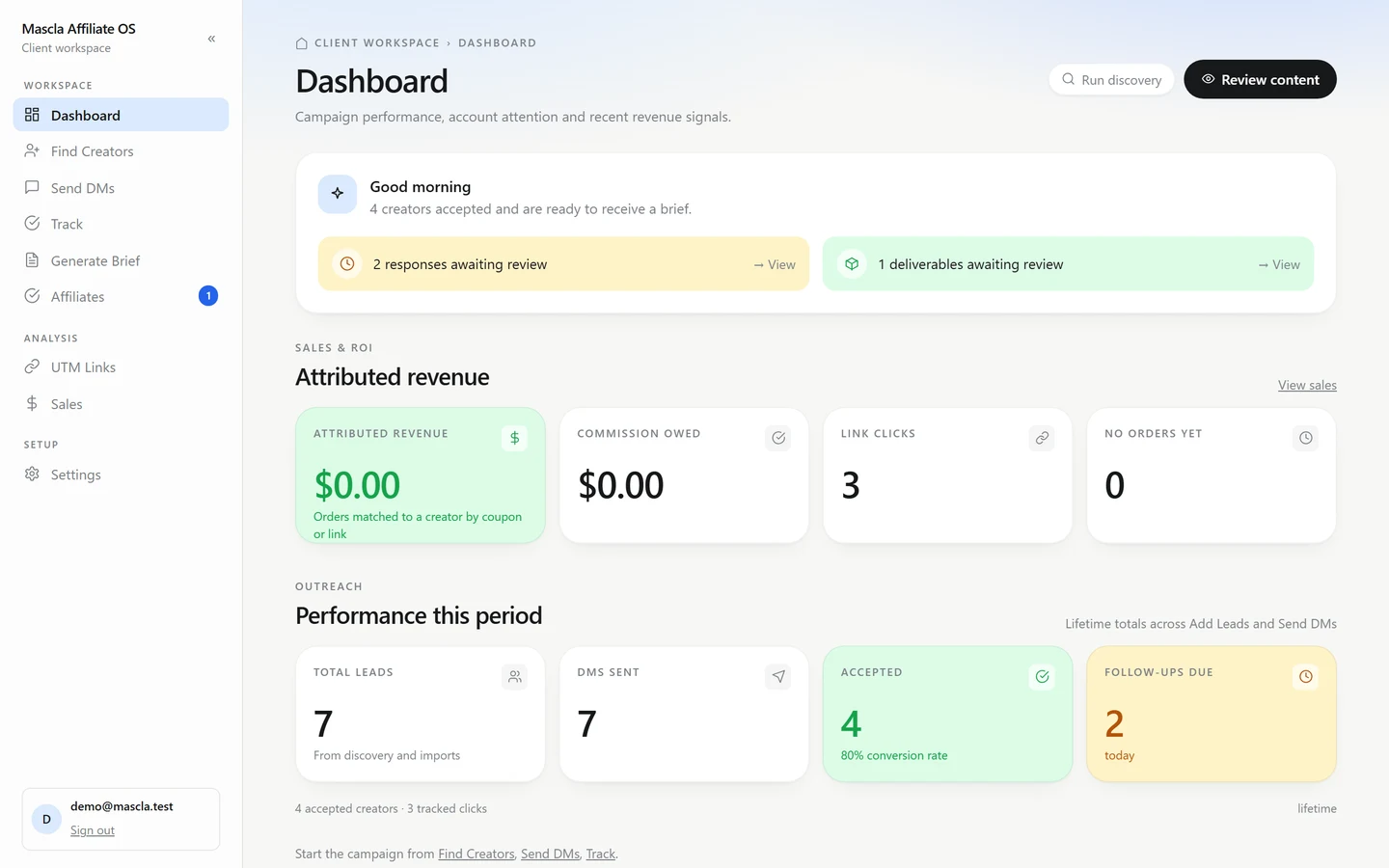Click the clock icon on No Orders Yet card
This screenshot has width=1389, height=868.
click(1305, 438)
